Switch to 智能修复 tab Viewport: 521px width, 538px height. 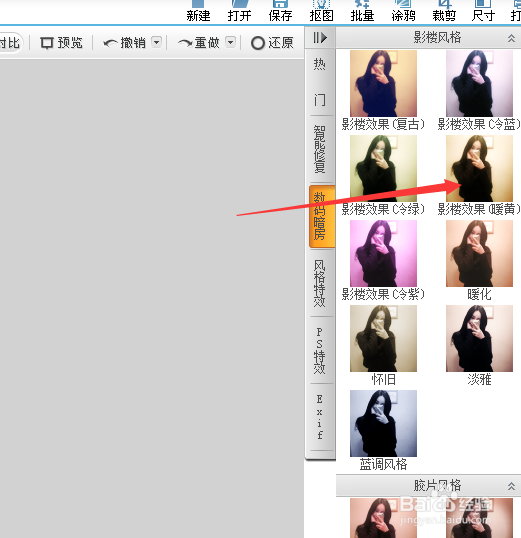(x=320, y=149)
